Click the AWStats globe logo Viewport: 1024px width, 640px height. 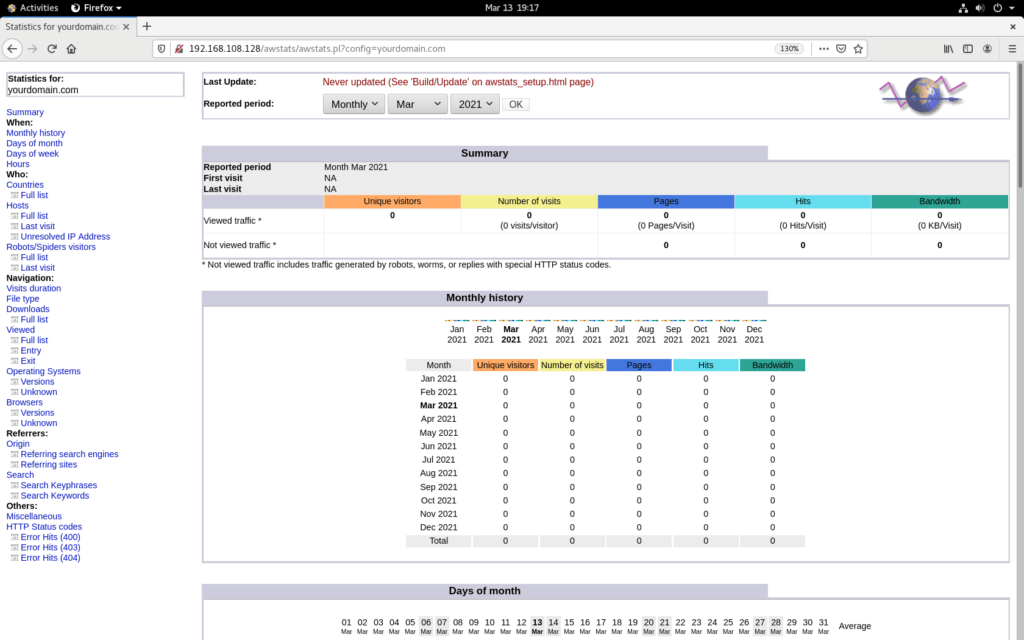[922, 95]
